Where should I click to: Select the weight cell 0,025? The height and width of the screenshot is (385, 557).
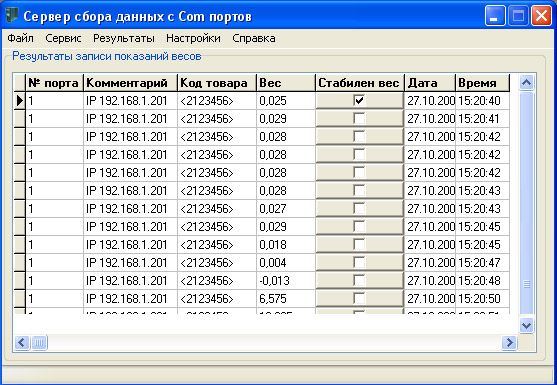tap(286, 101)
